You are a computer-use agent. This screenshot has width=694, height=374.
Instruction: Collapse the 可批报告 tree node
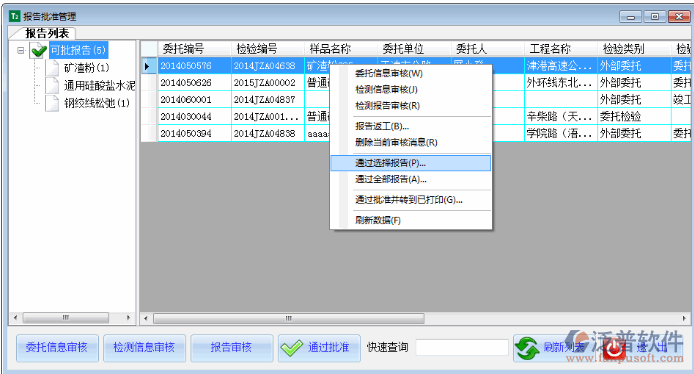(21, 50)
